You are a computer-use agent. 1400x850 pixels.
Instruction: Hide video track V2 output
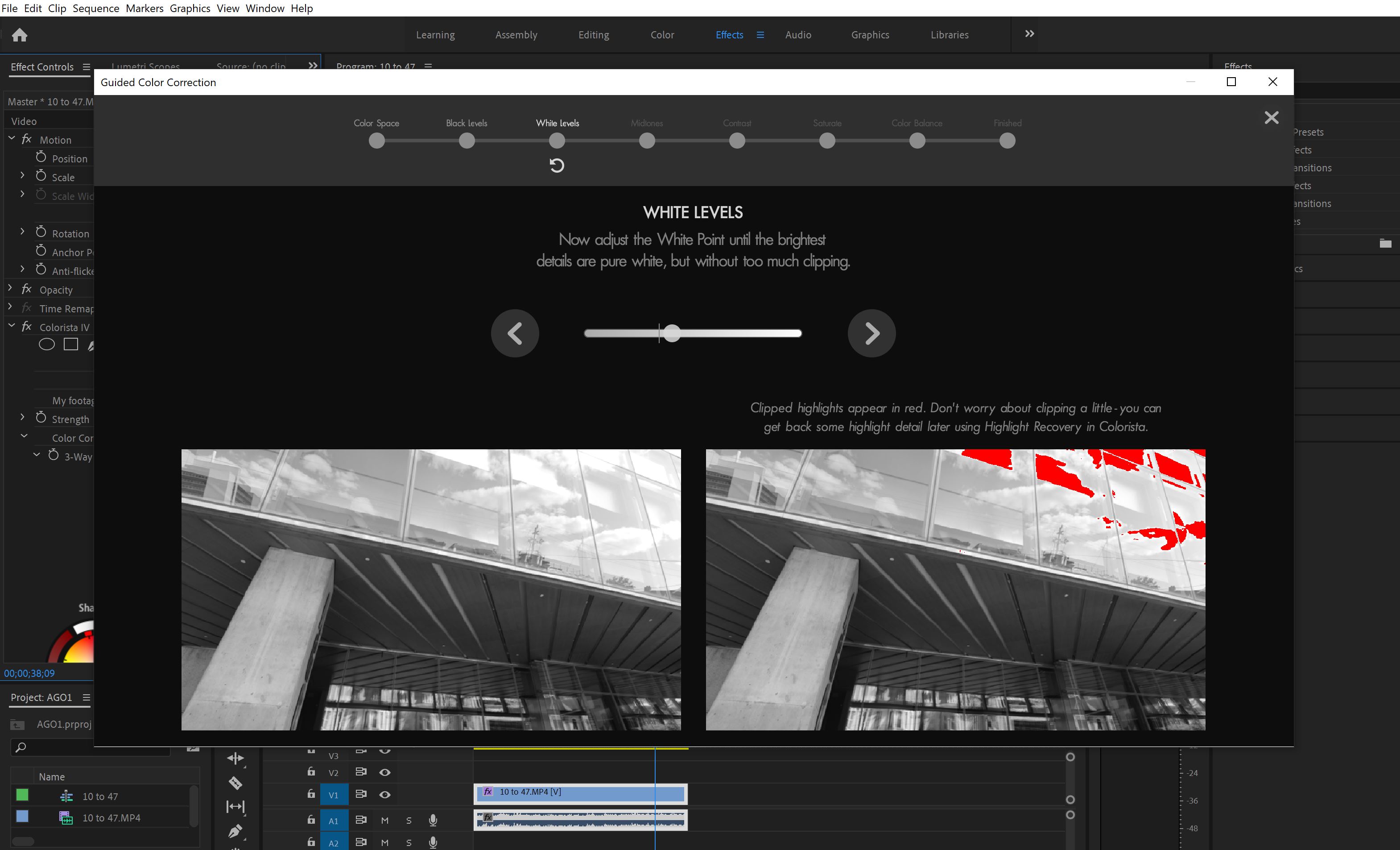[385, 773]
